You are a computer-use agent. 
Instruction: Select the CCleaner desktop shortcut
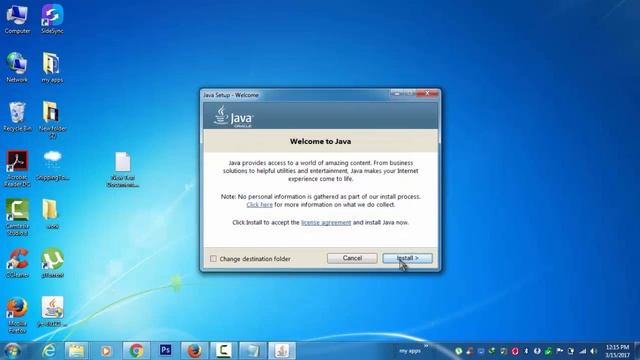(17, 263)
